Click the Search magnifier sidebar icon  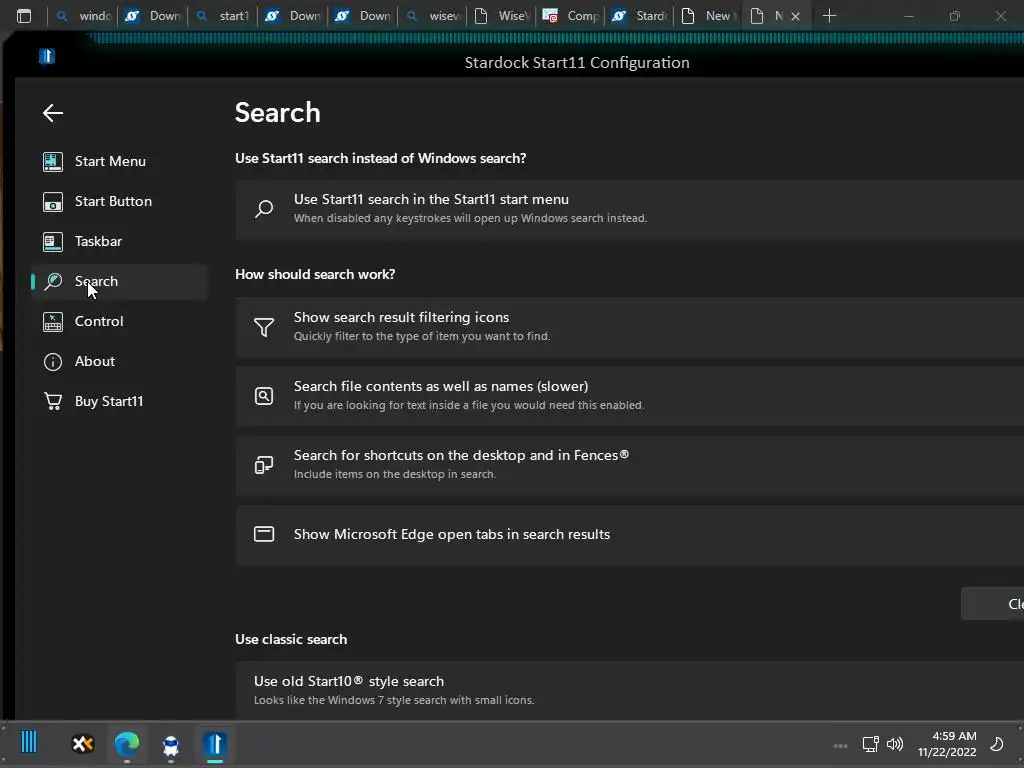click(53, 281)
